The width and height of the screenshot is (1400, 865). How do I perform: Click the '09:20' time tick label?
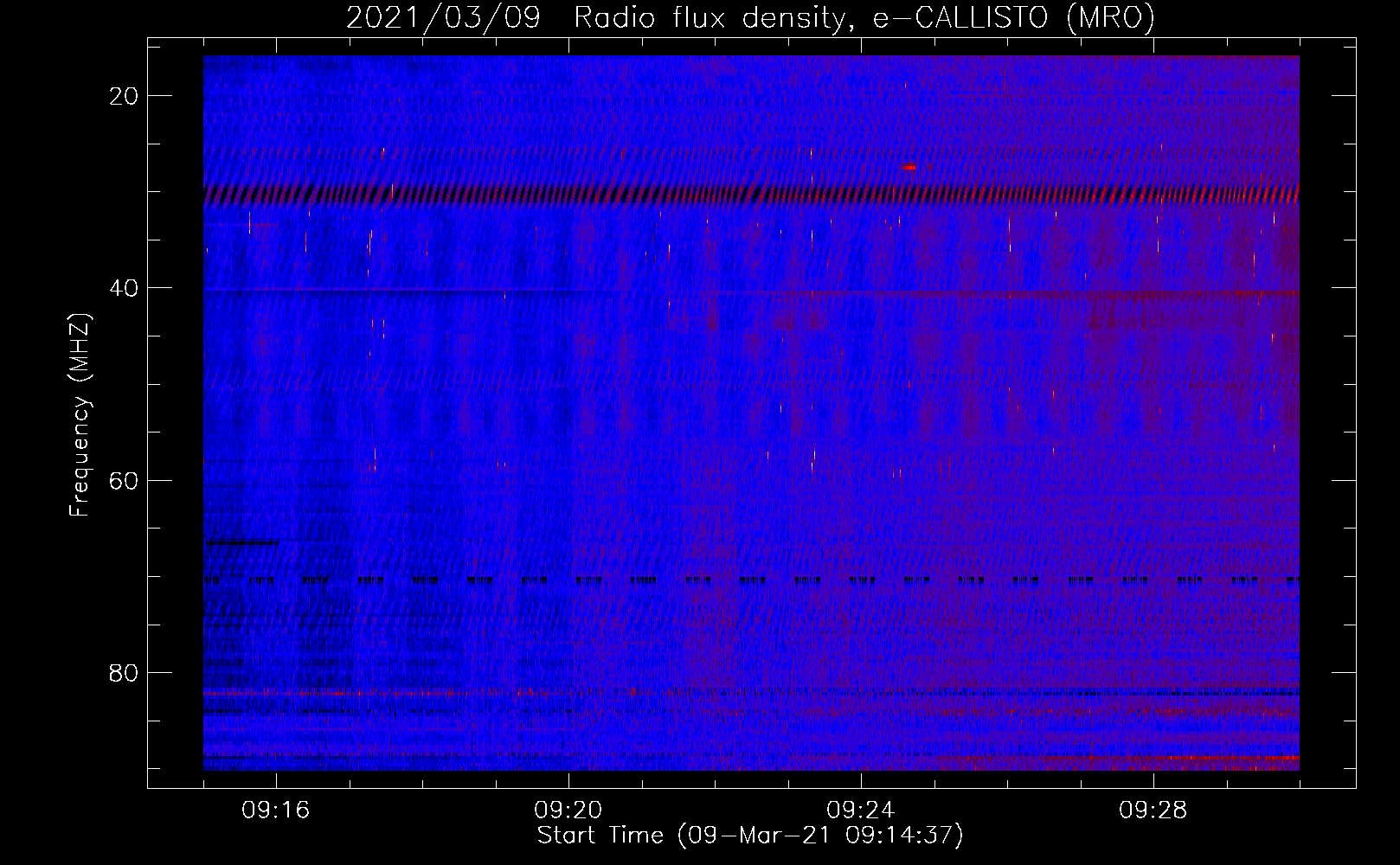point(568,811)
